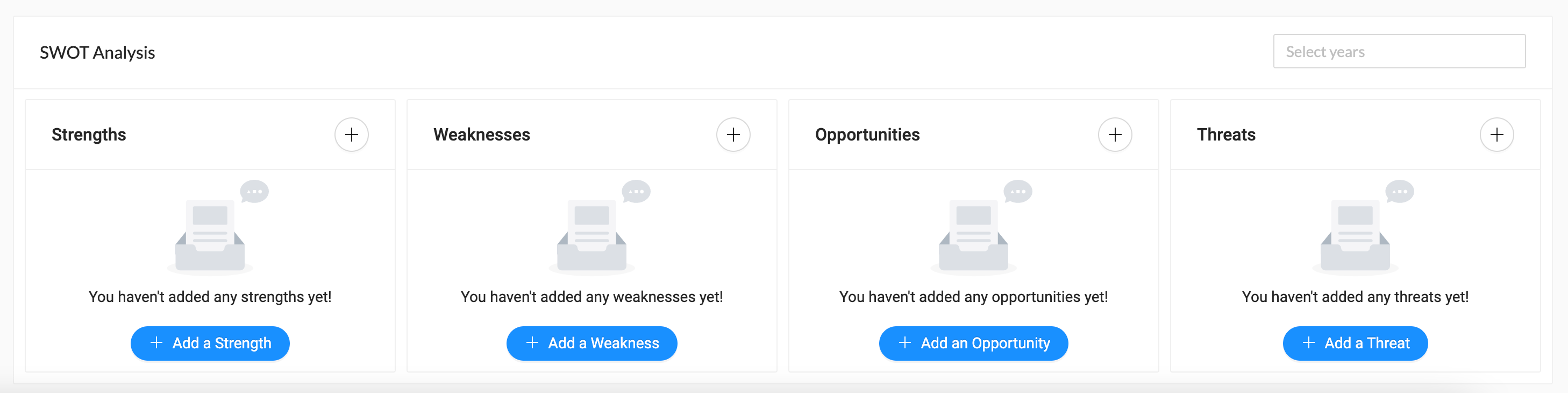Click the Add a Strength button

click(210, 343)
